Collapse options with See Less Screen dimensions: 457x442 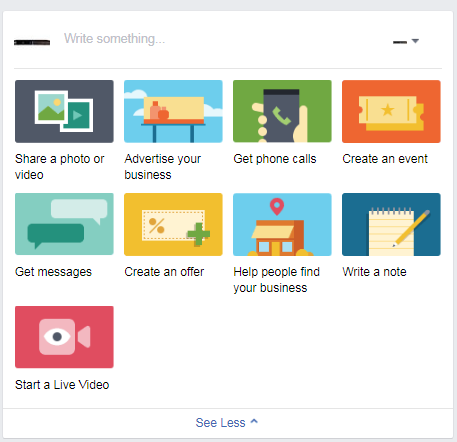point(220,423)
